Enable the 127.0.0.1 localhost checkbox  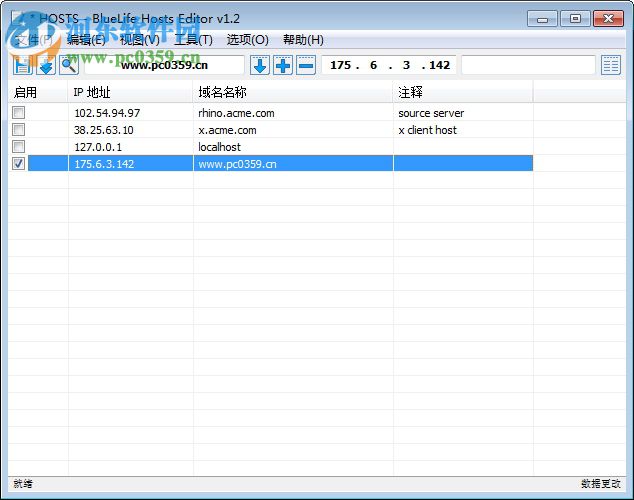(19, 147)
